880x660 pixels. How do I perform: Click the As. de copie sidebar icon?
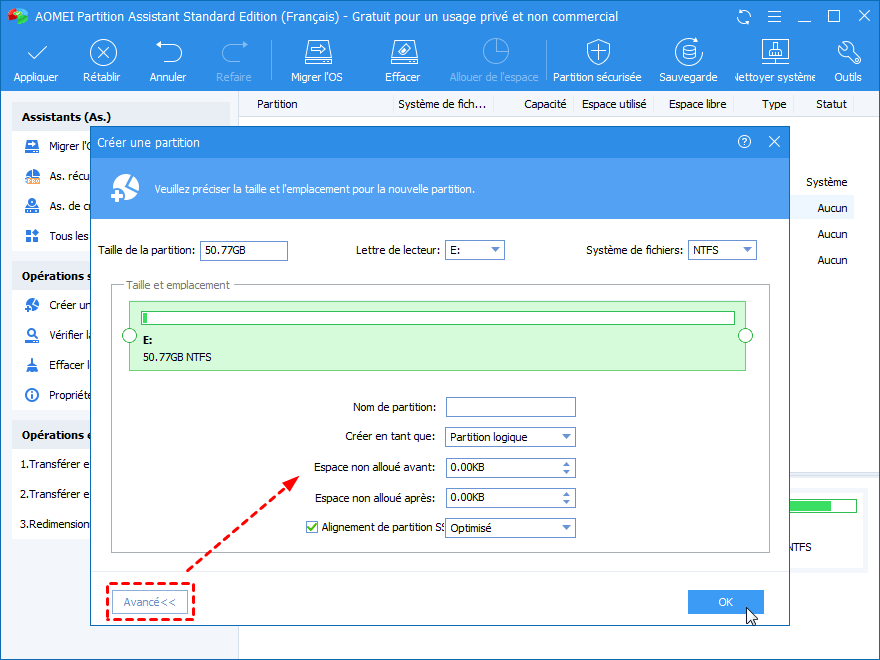pos(32,206)
